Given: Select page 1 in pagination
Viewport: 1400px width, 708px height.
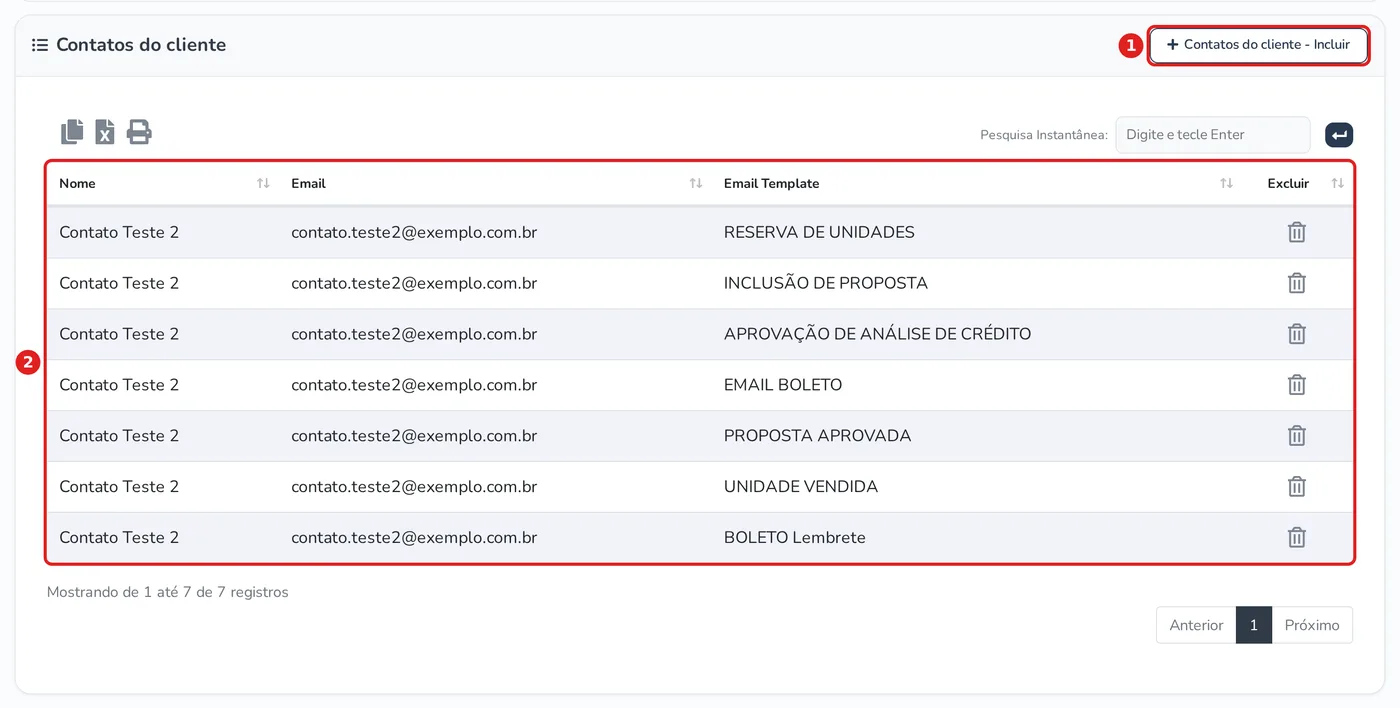Looking at the screenshot, I should click(x=1254, y=625).
